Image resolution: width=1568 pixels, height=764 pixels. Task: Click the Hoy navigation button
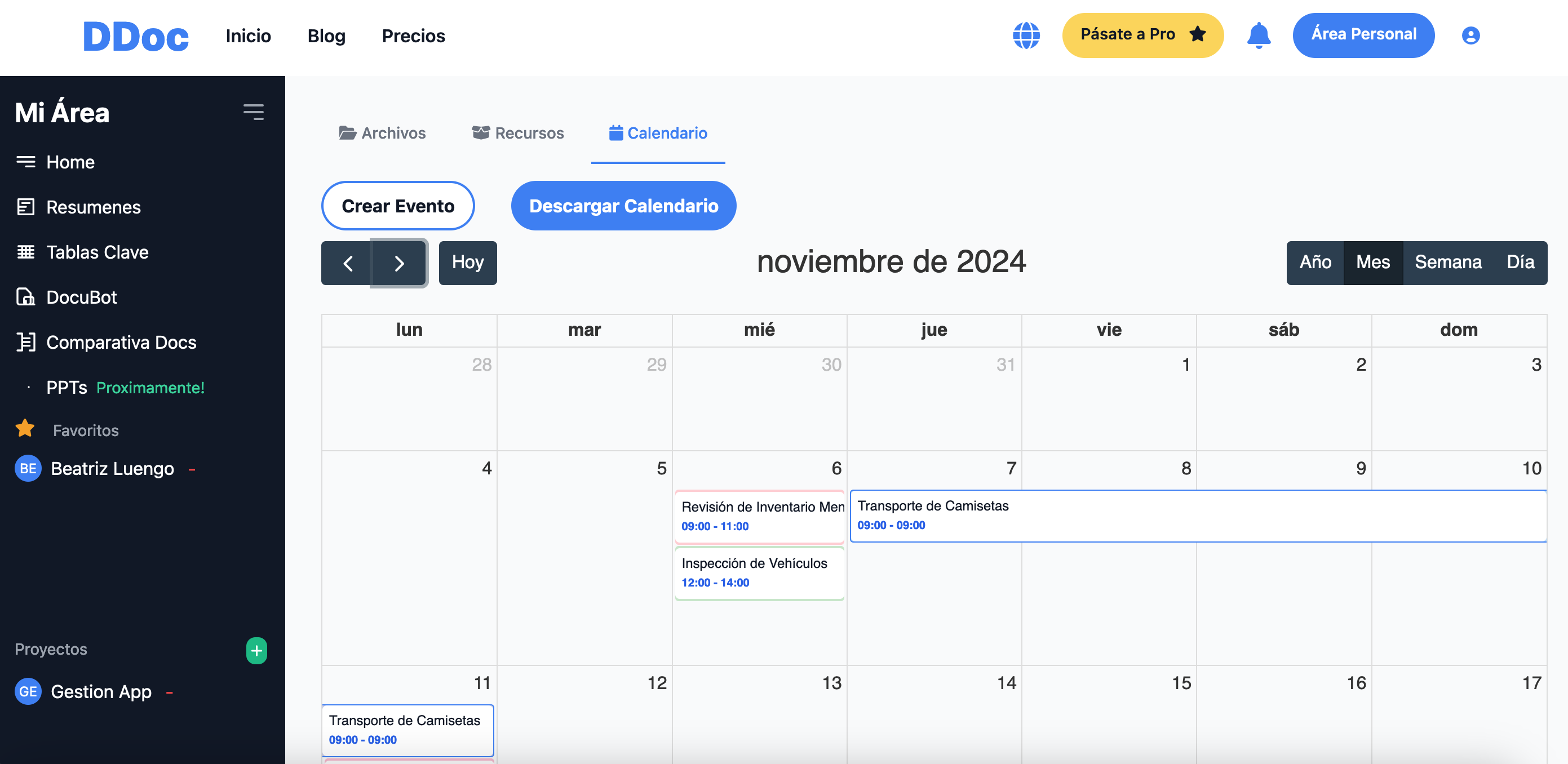tap(468, 262)
